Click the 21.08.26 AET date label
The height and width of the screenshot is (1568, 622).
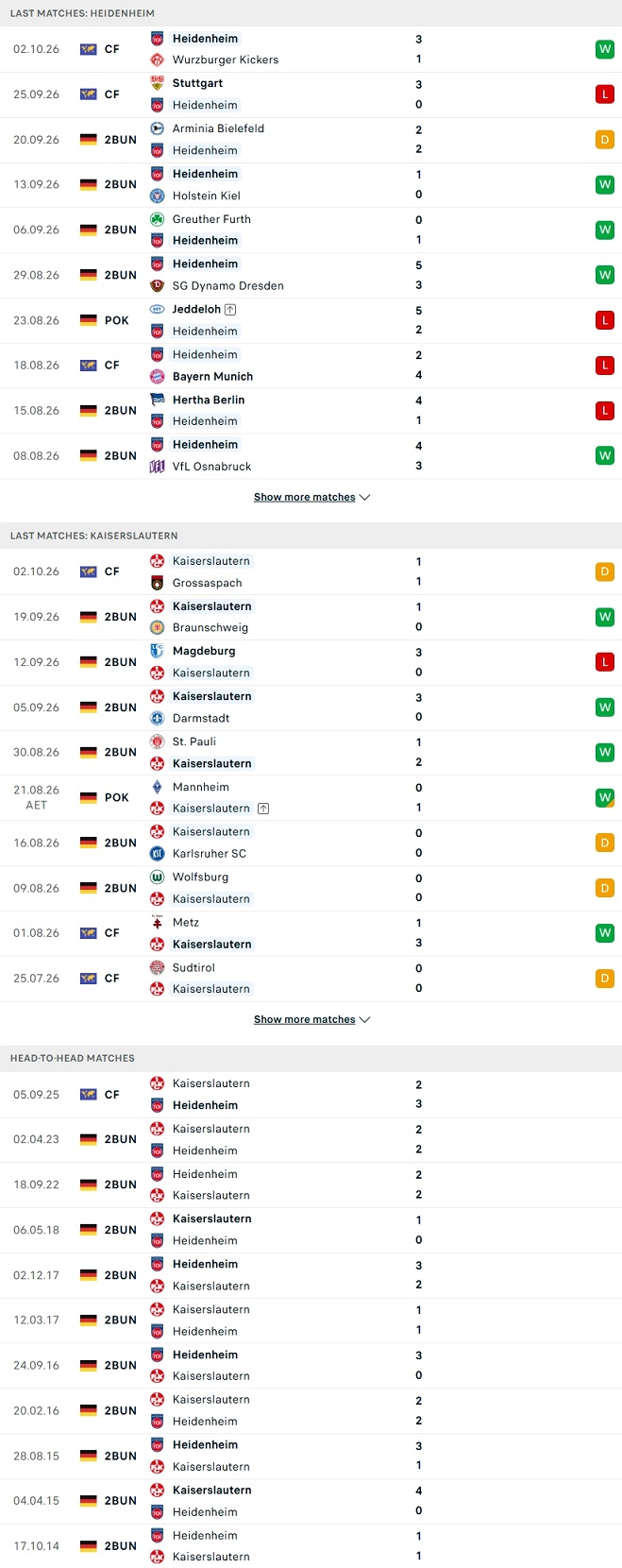[x=37, y=797]
